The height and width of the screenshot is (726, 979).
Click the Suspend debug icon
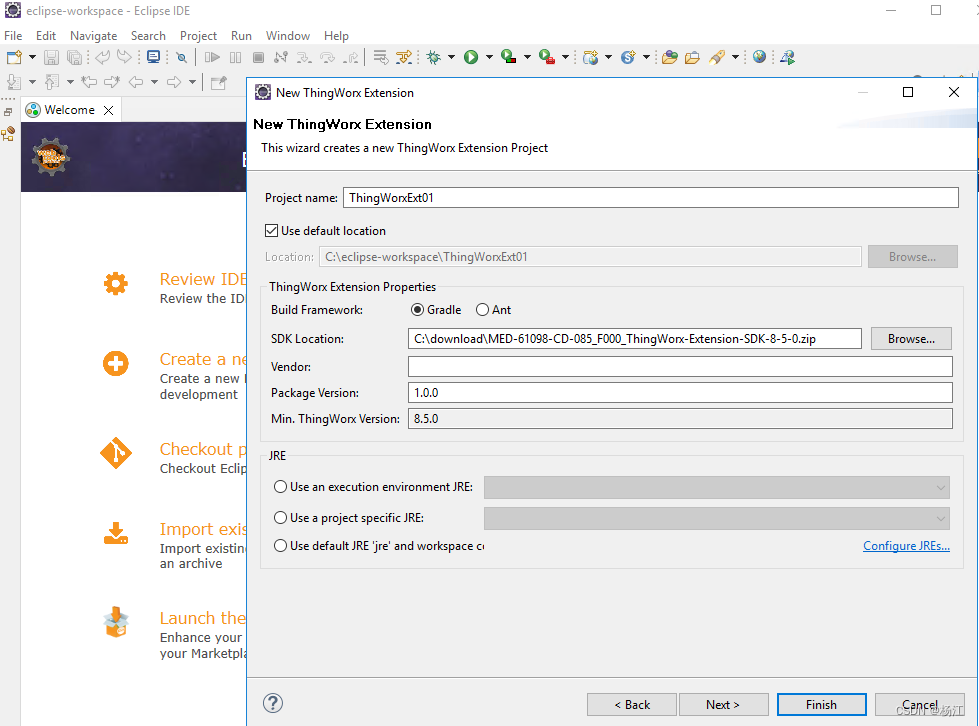pyautogui.click(x=235, y=57)
